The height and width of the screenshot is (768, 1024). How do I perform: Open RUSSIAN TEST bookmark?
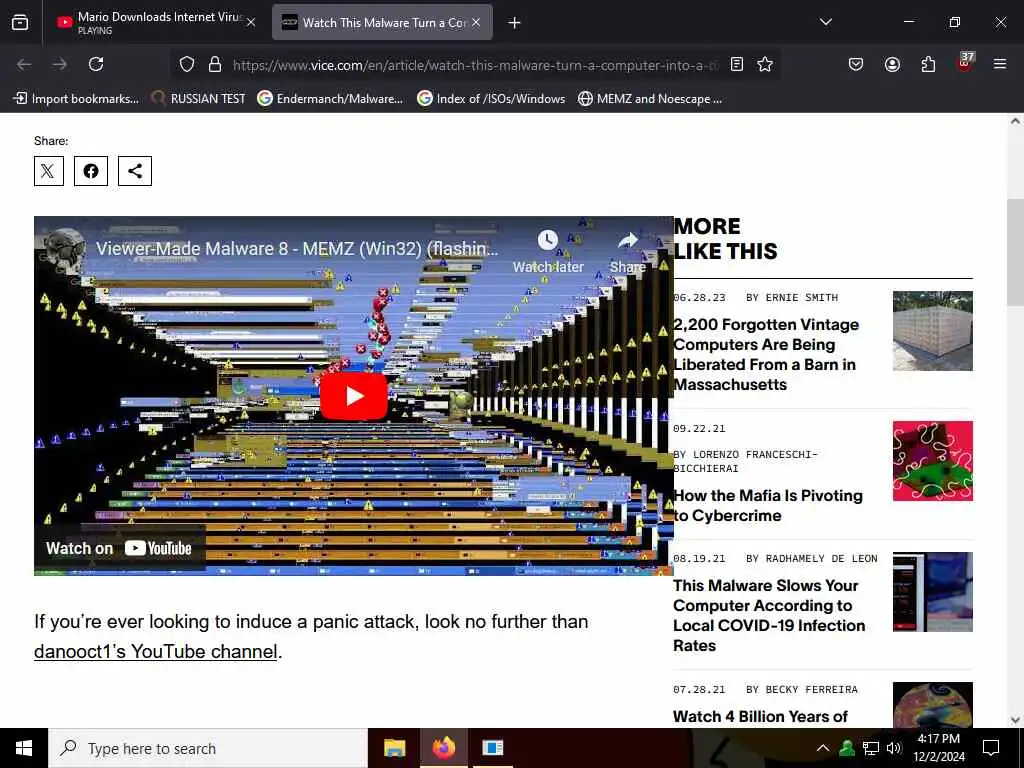pyautogui.click(x=199, y=99)
